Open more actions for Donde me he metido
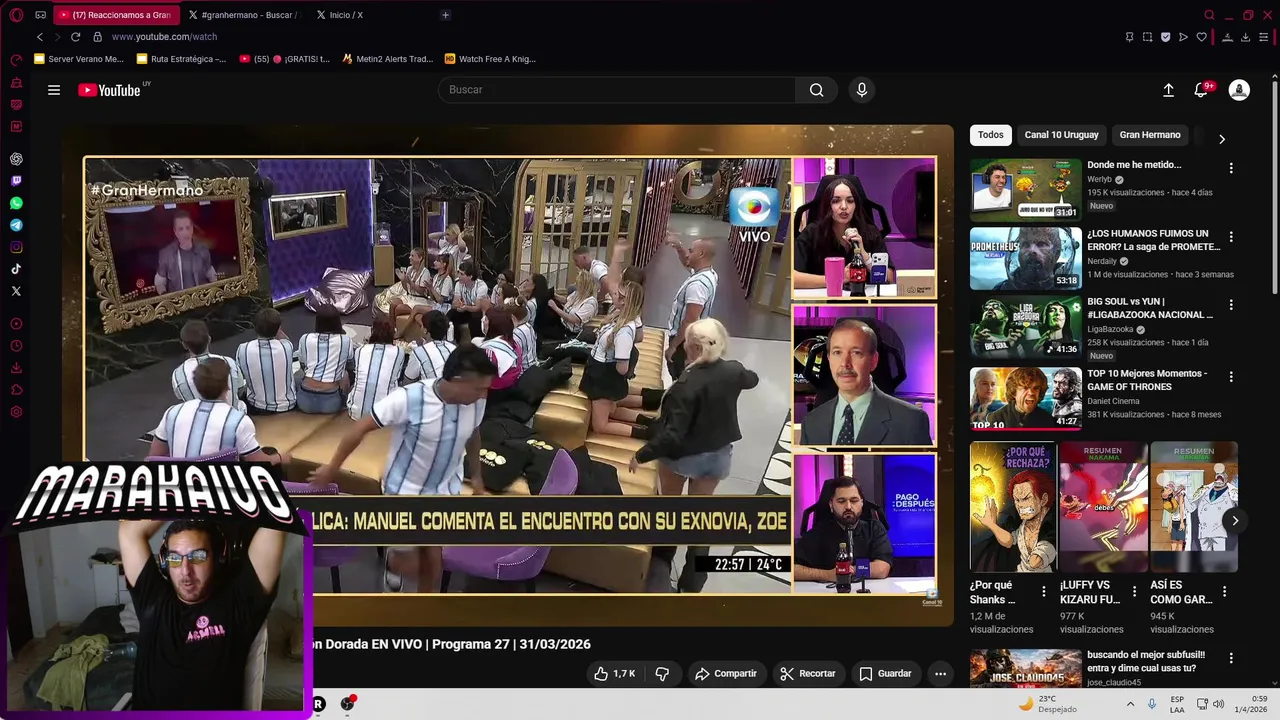This screenshot has width=1280, height=720. (1231, 168)
